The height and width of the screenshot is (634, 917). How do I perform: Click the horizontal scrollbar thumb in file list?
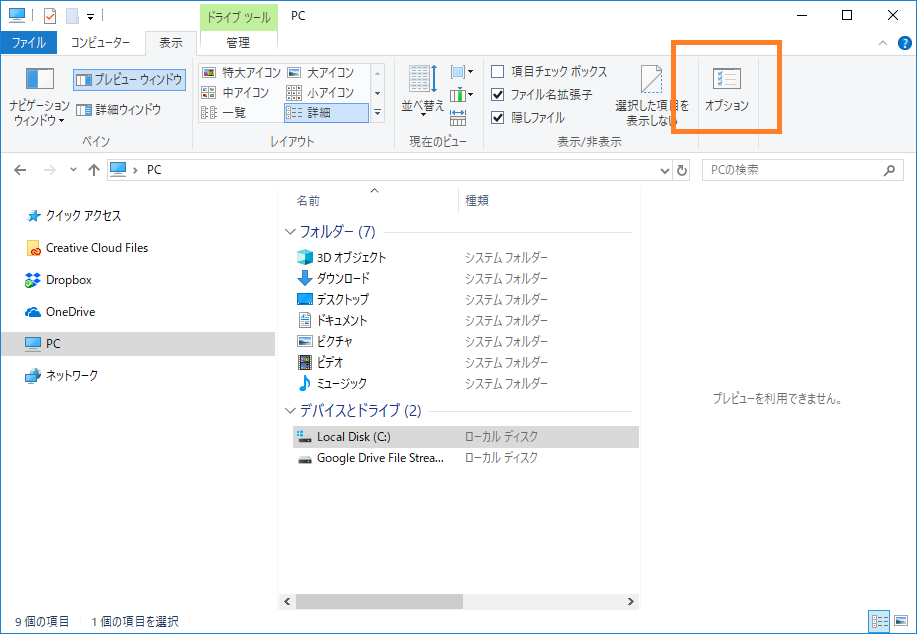click(379, 602)
